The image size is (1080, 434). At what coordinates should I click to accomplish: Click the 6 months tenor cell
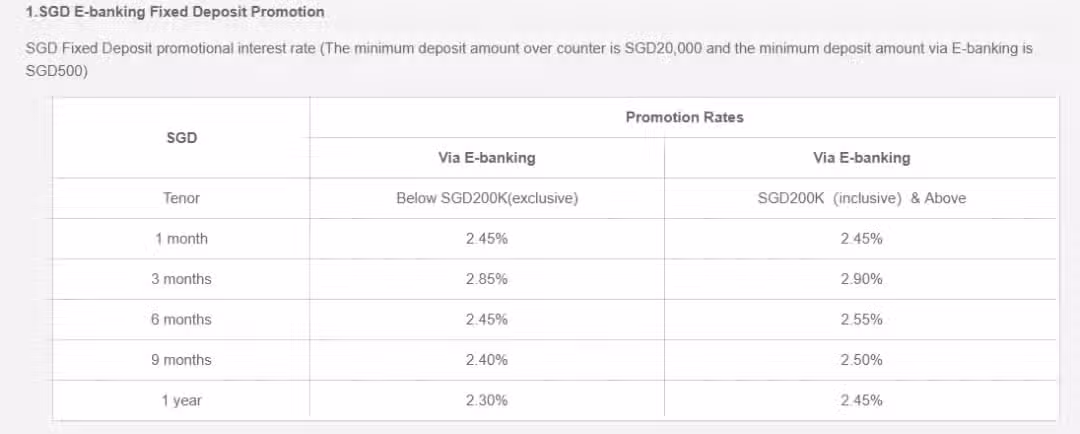(x=181, y=320)
